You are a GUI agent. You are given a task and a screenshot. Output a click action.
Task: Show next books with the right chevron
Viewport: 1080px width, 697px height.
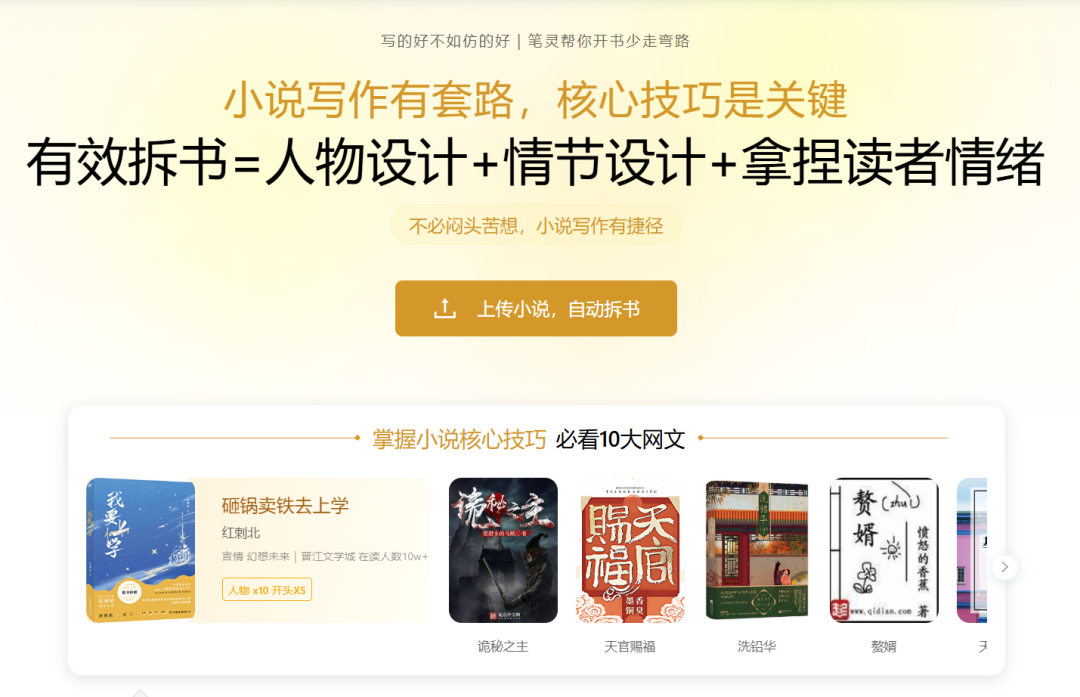point(1005,567)
